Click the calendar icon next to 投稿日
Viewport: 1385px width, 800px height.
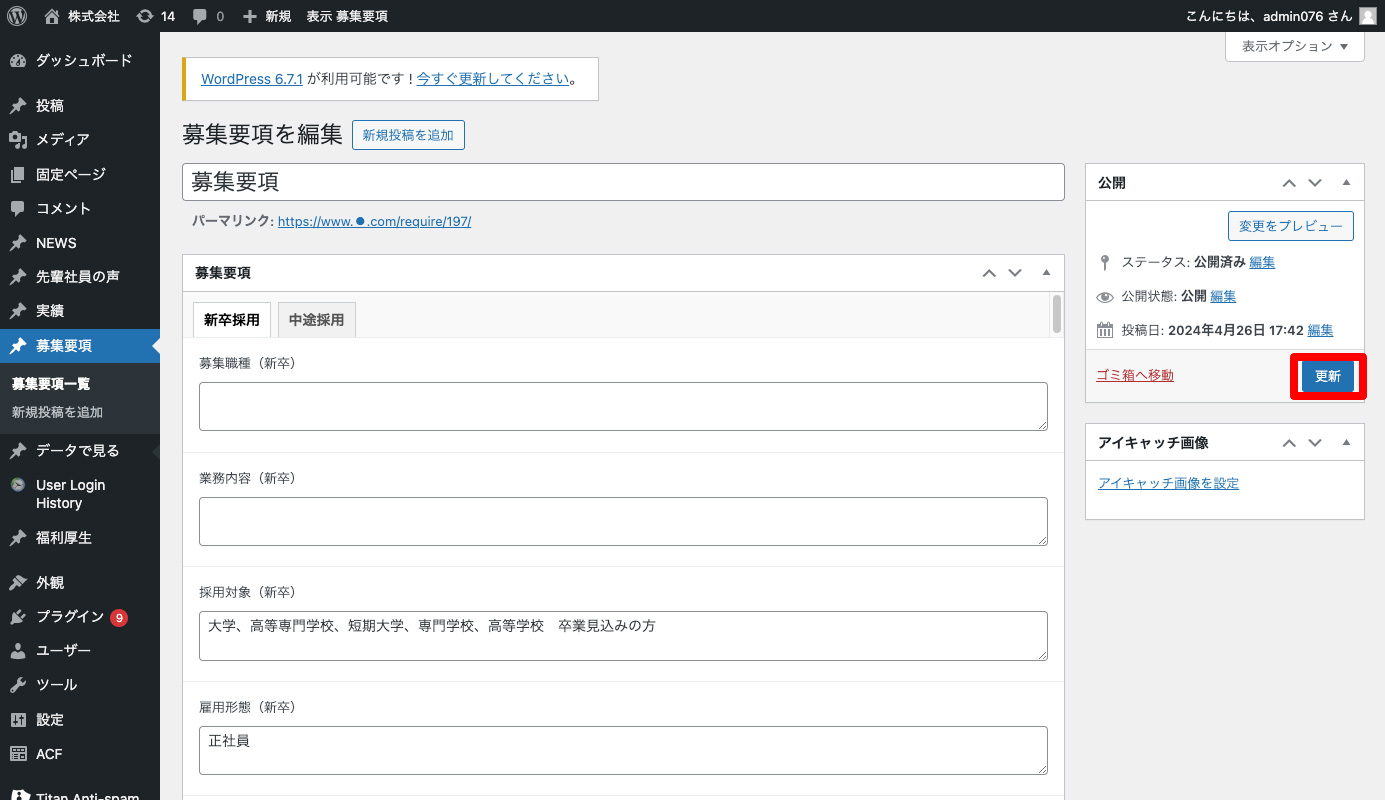pos(1105,330)
